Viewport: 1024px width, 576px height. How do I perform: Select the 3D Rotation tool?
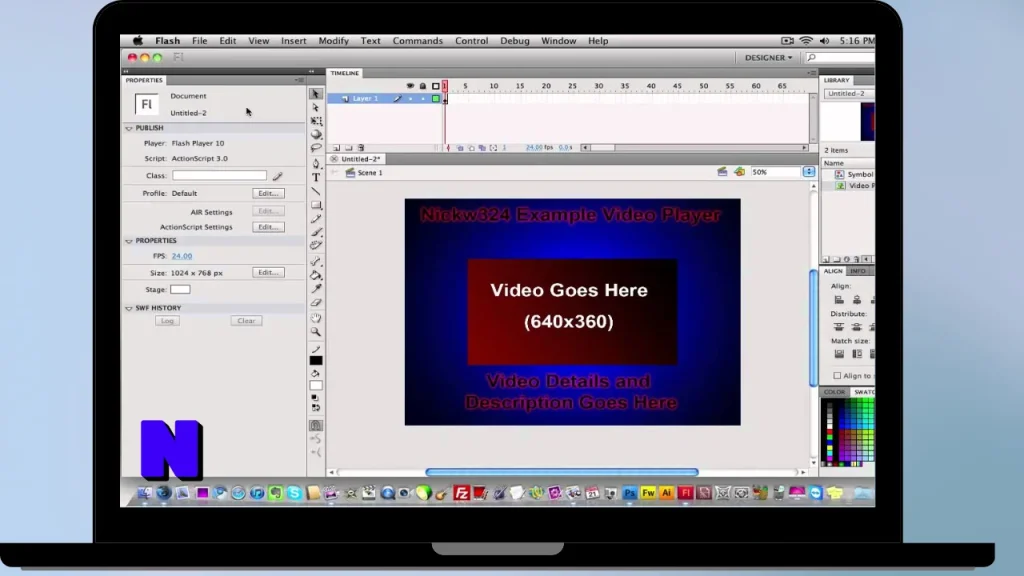[x=316, y=134]
